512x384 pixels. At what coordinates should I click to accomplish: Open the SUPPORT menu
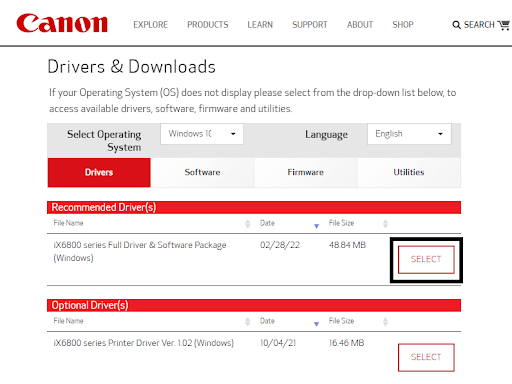pyautogui.click(x=310, y=25)
